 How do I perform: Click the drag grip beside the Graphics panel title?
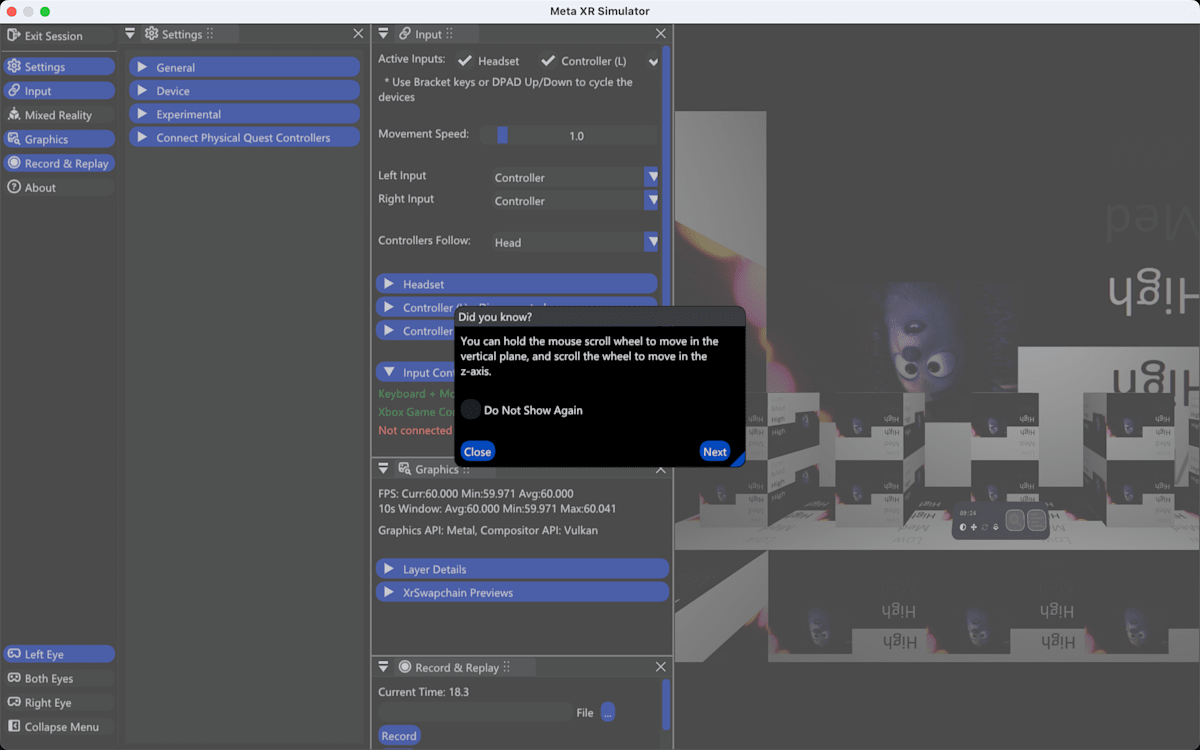point(467,469)
